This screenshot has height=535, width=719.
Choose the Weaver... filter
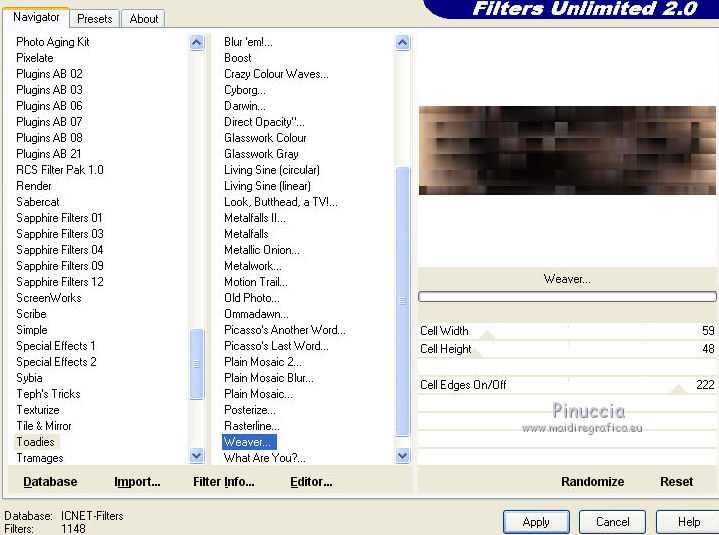[x=249, y=442]
